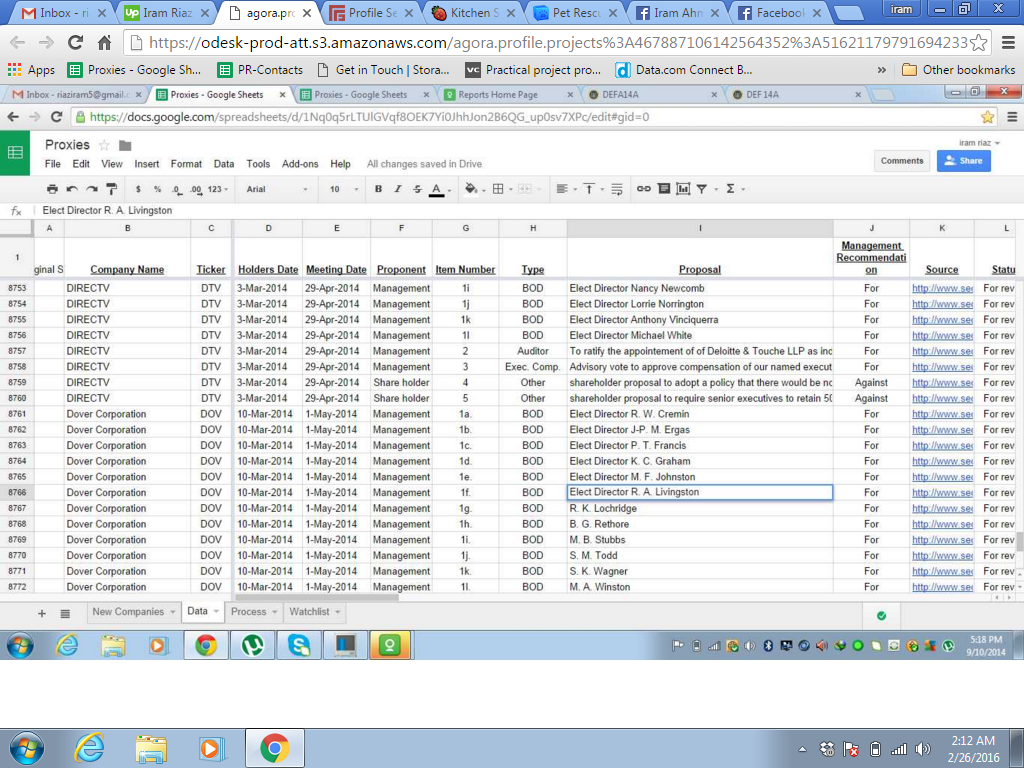
Task: Insert link using chain icon
Action: coord(644,189)
